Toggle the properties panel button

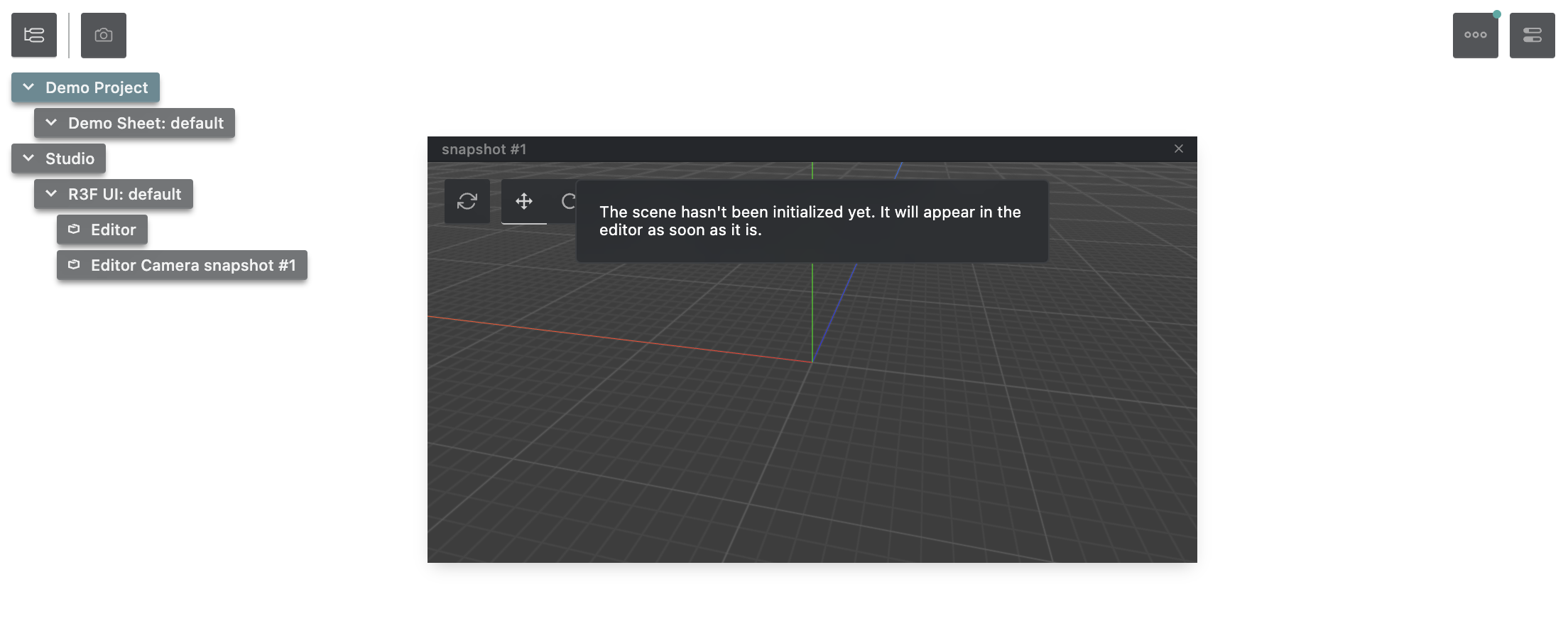pos(1532,35)
